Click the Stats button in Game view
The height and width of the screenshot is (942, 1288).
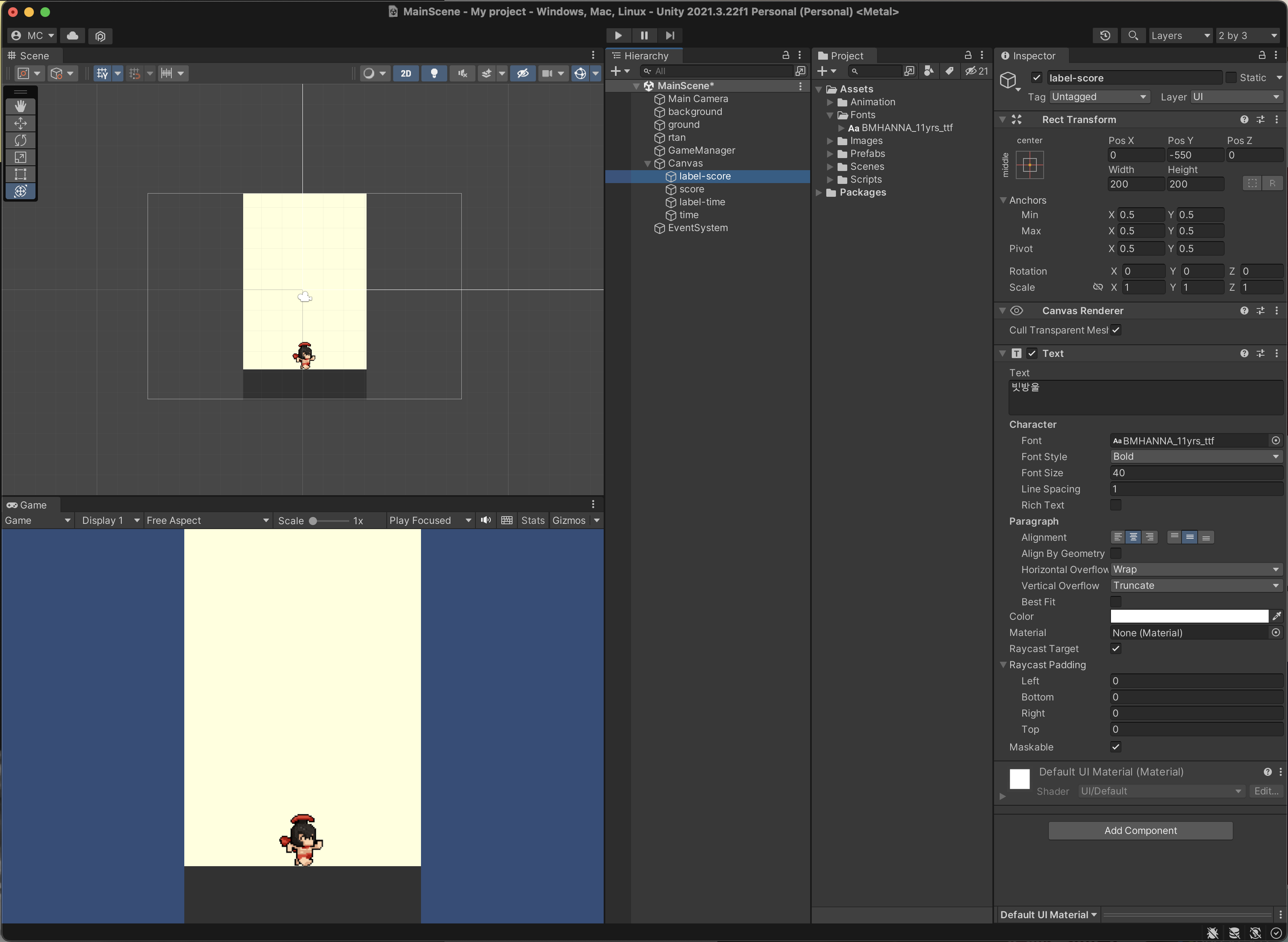533,521
